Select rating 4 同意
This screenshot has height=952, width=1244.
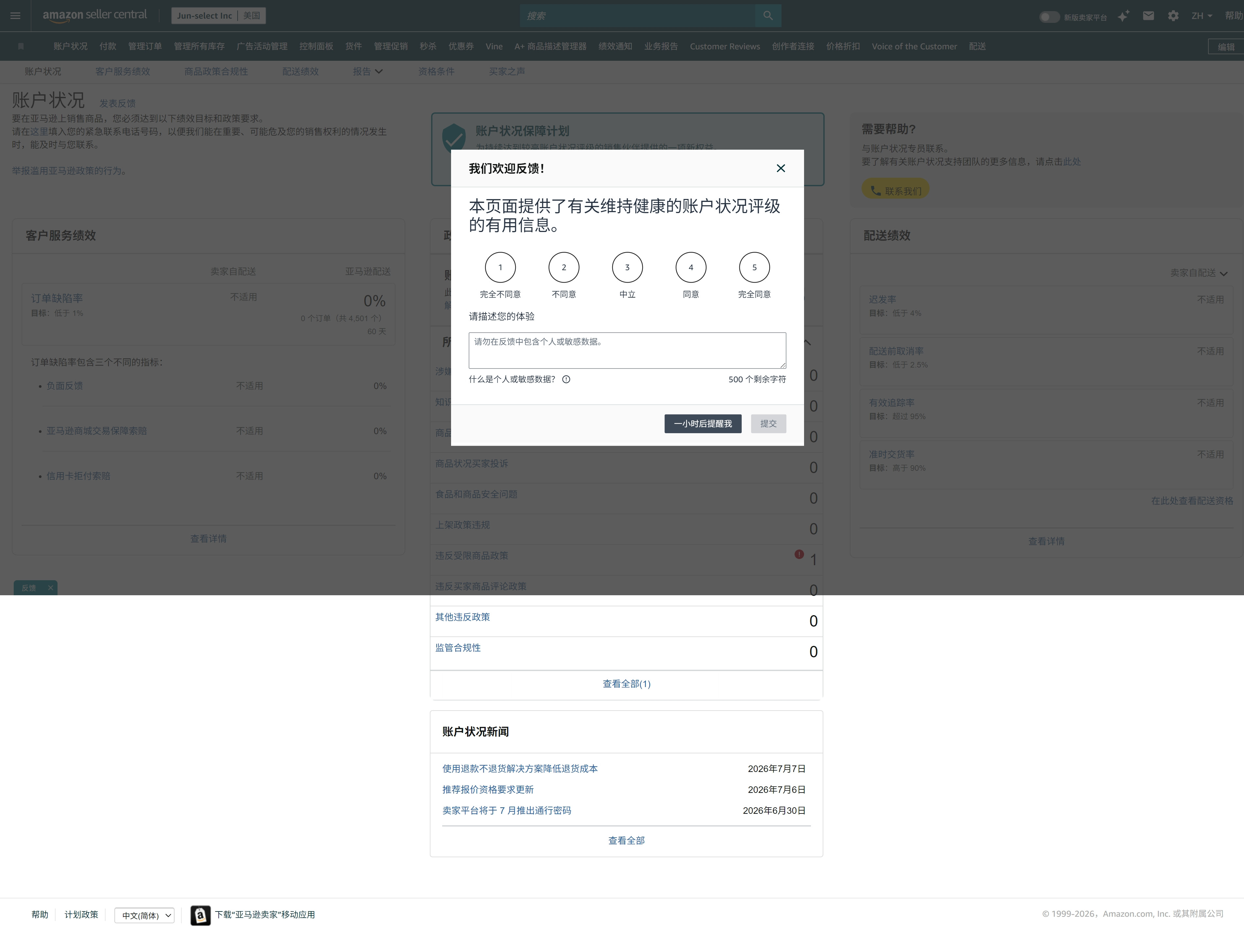pyautogui.click(x=691, y=268)
